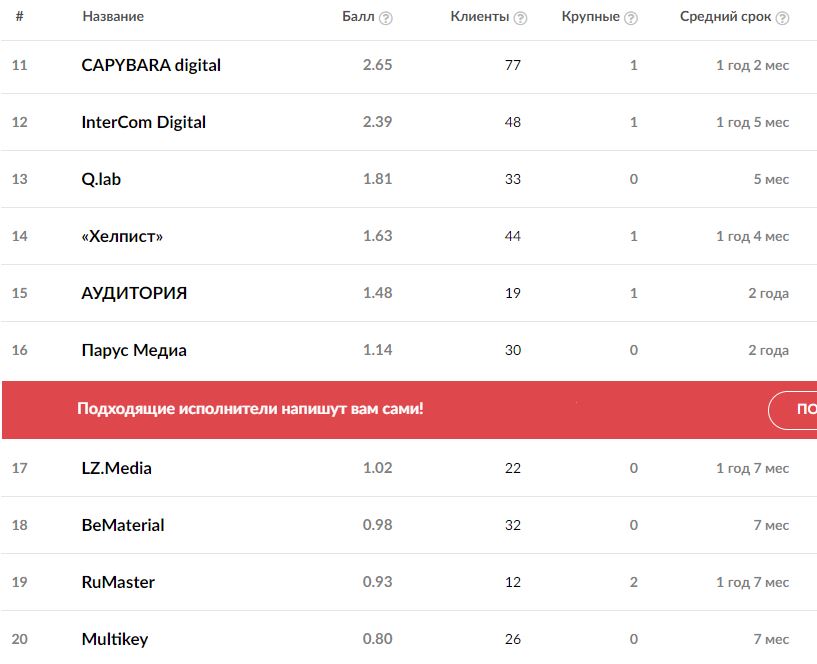Go to АУДИТОРИЯ agency page

[x=134, y=293]
